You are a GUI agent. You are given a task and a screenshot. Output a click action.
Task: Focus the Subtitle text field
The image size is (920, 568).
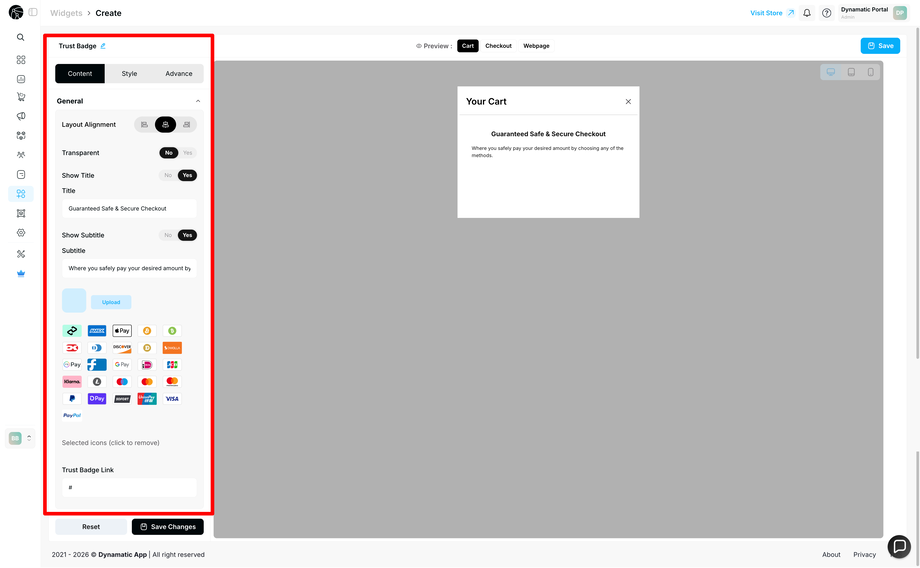coord(129,269)
